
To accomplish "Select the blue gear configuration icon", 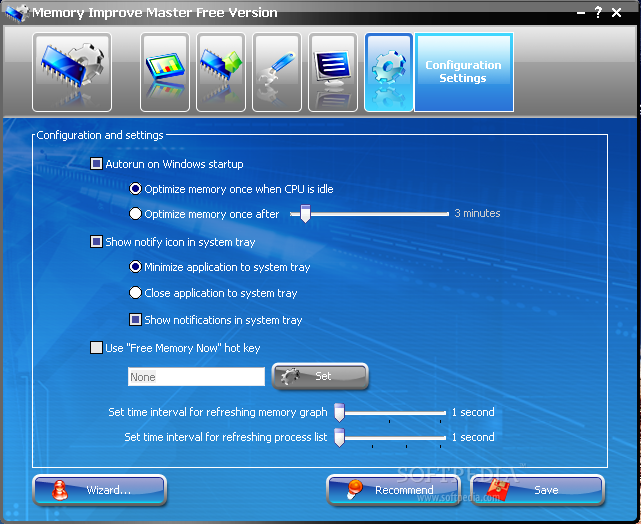I will (x=389, y=72).
